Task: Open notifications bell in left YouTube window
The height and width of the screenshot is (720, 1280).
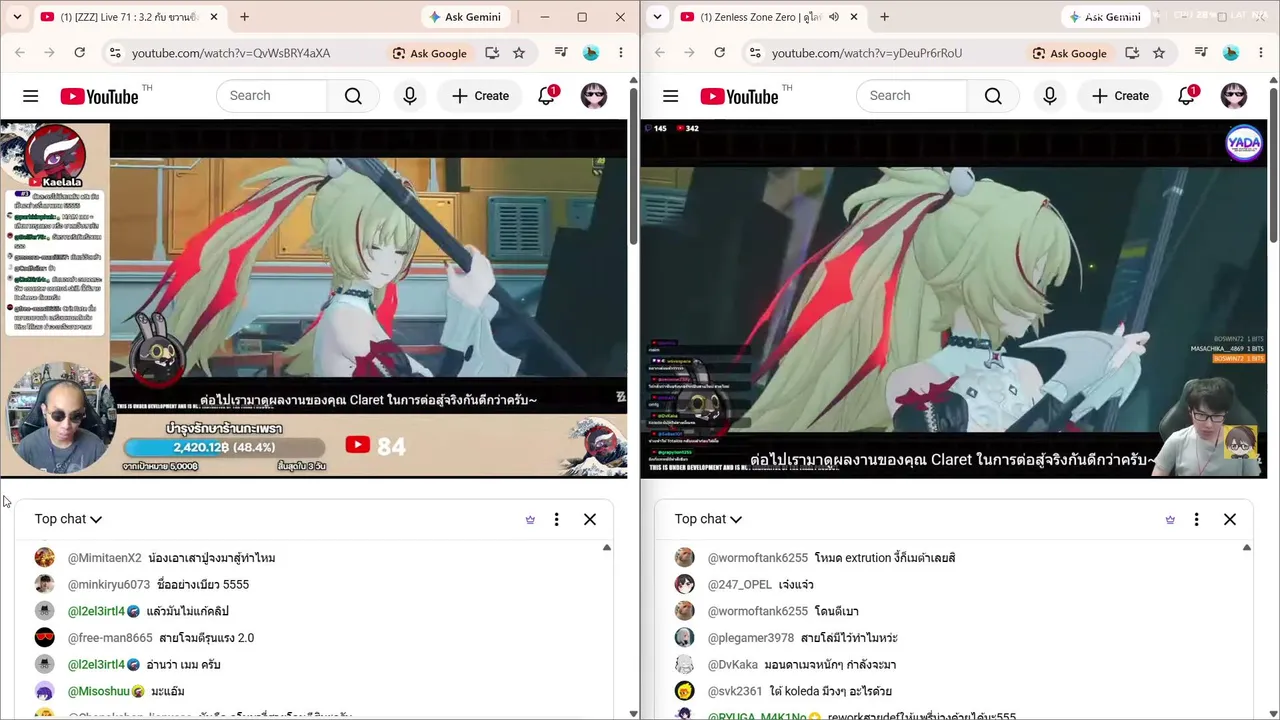Action: (546, 96)
